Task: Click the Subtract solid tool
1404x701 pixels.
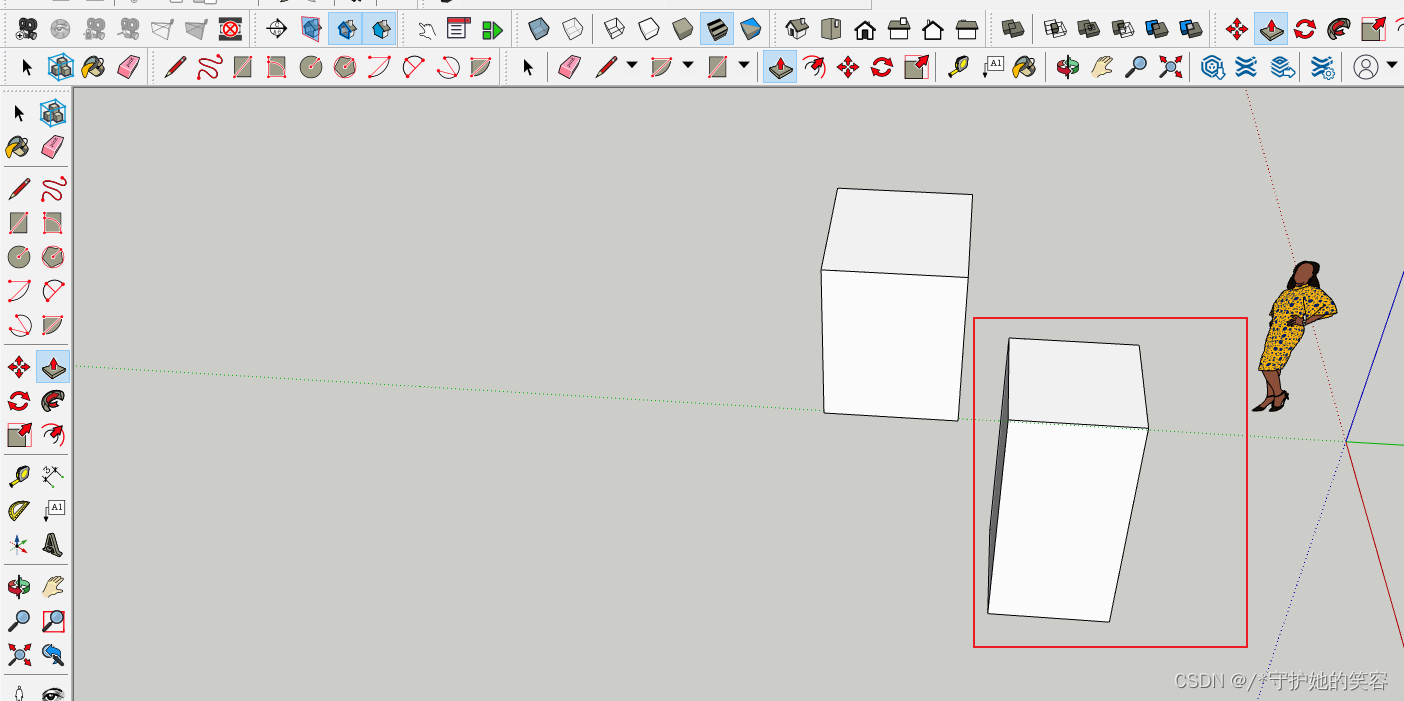Action: [1123, 29]
